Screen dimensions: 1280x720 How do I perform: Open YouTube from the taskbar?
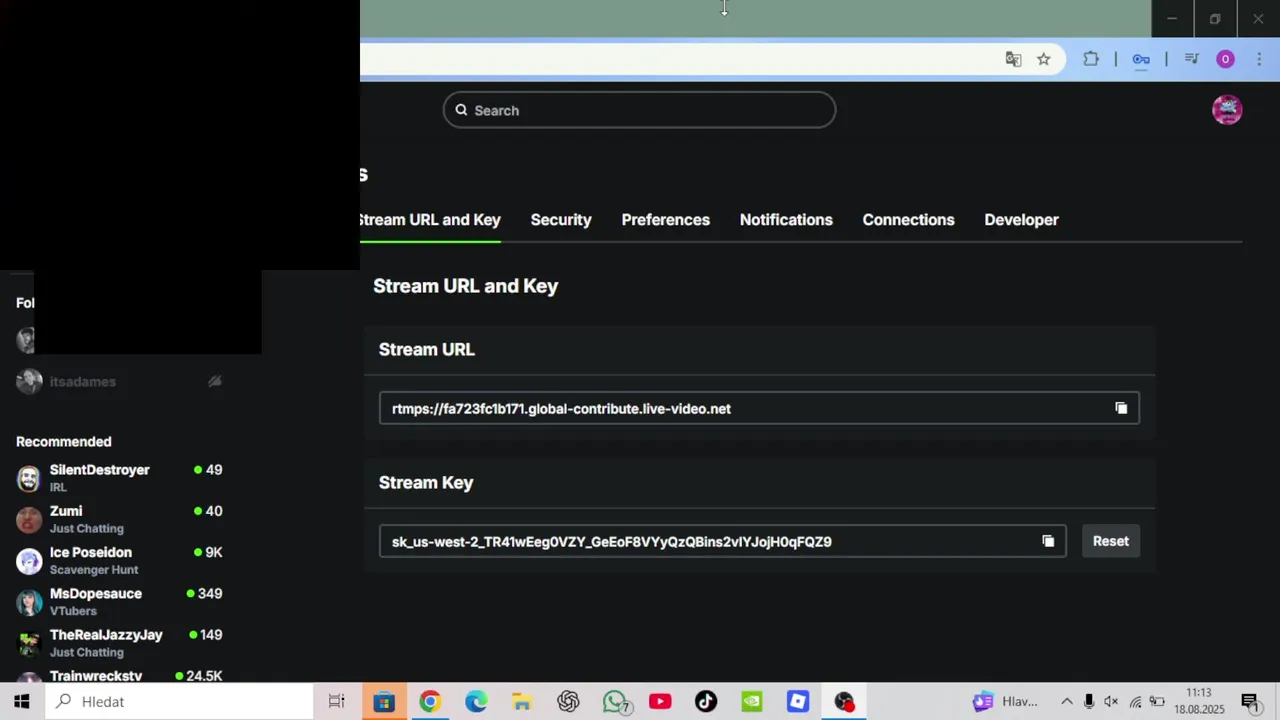click(660, 702)
